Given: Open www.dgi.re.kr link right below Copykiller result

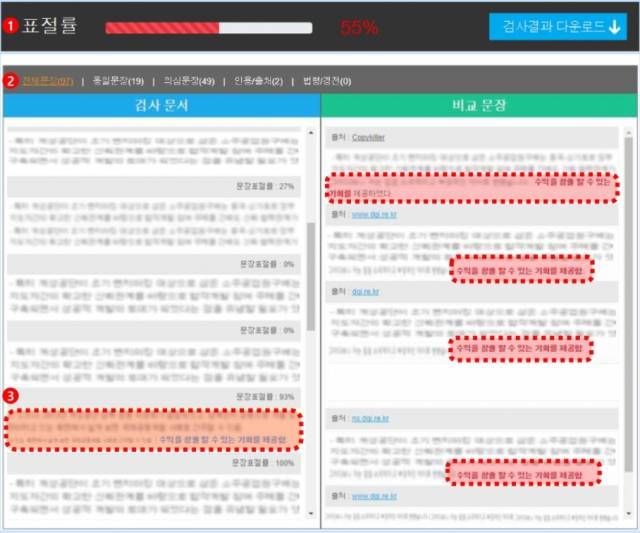Looking at the screenshot, I should [x=374, y=214].
